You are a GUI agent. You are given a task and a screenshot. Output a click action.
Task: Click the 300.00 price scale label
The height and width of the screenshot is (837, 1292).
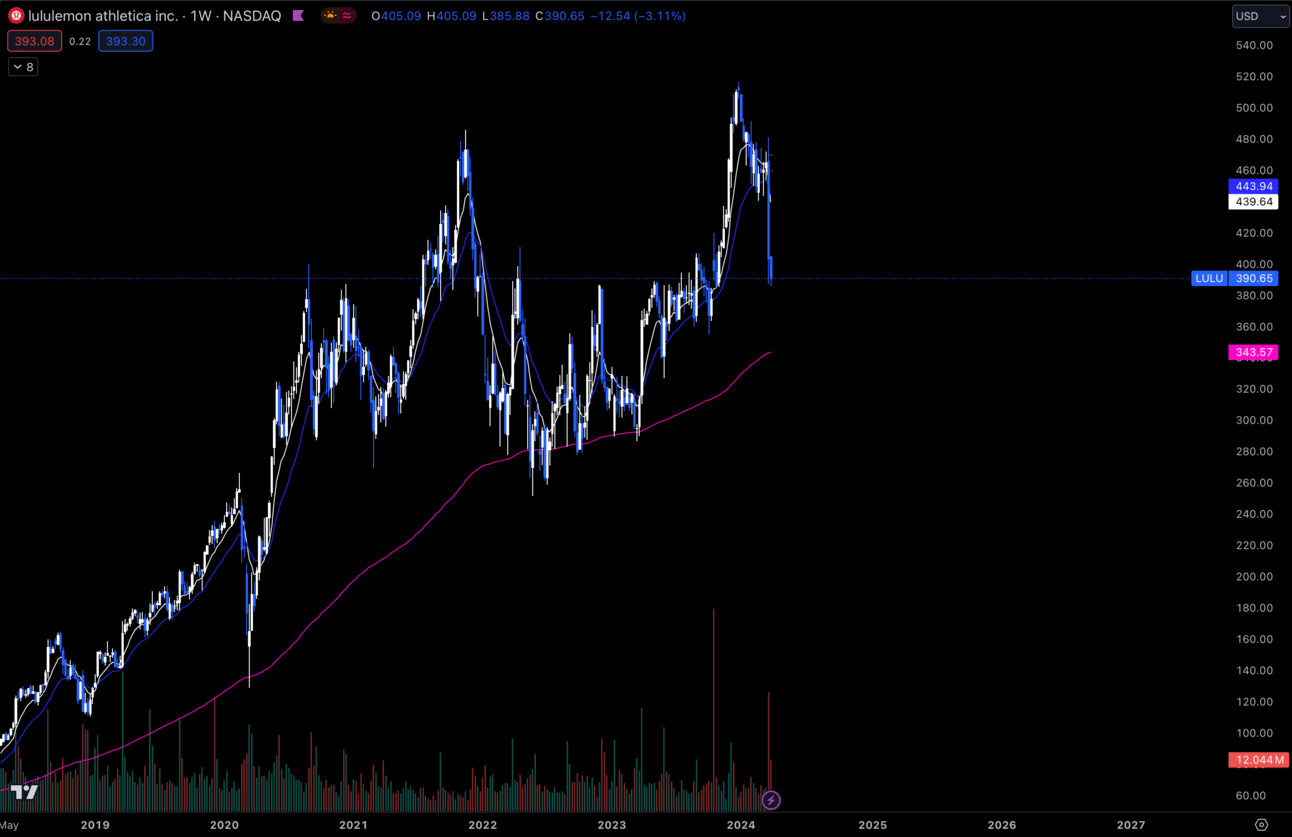coord(1254,420)
